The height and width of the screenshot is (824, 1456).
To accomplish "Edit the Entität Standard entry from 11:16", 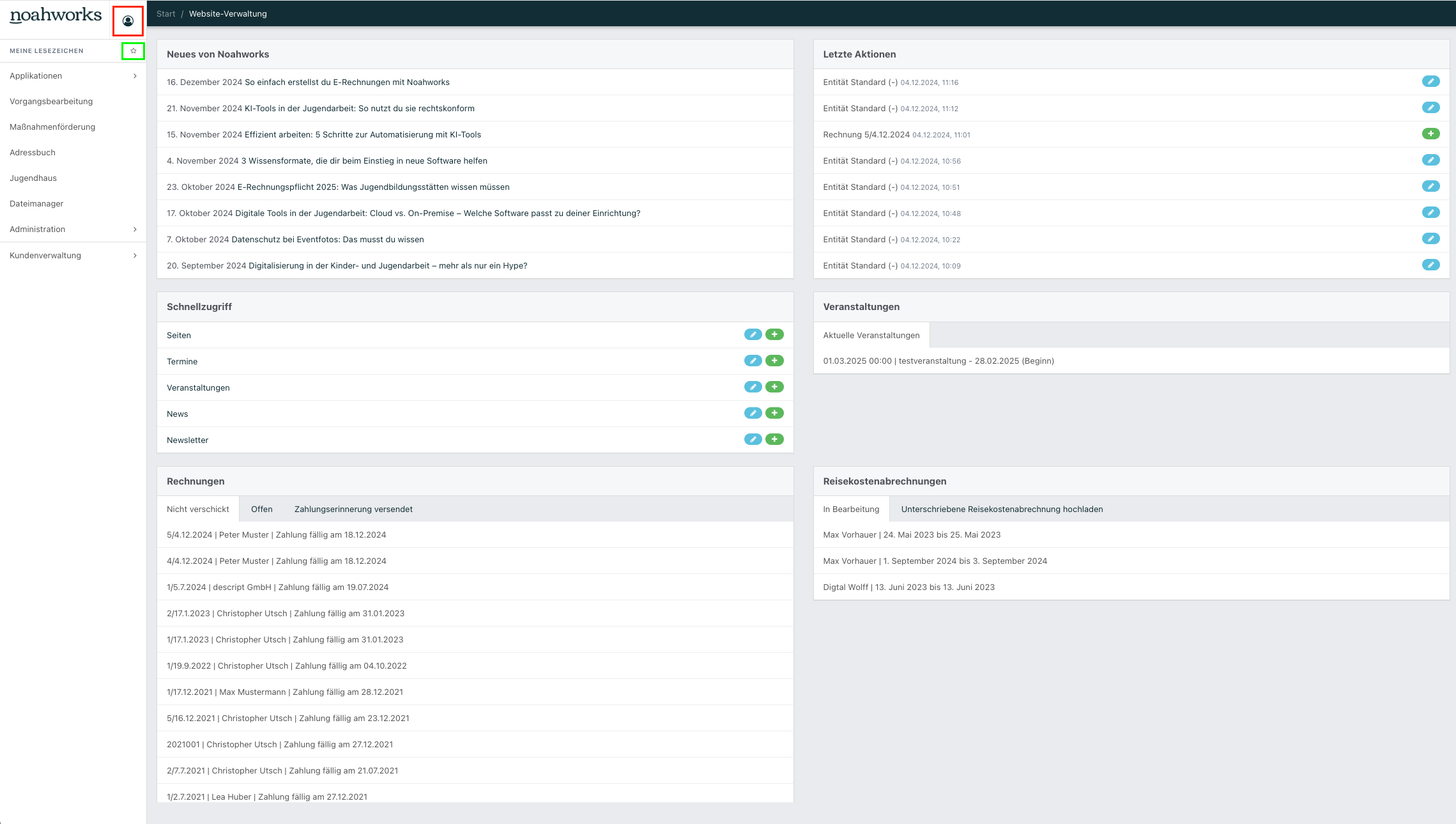I will pyautogui.click(x=1430, y=82).
